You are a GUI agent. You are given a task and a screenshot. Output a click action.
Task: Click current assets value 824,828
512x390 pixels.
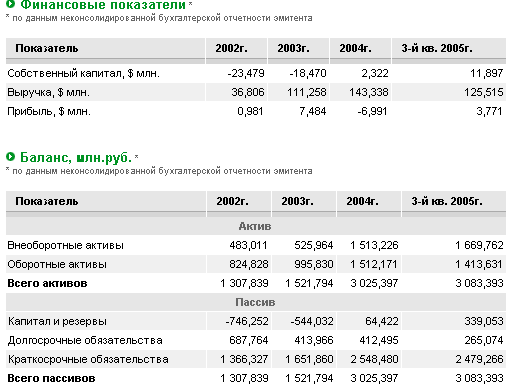(x=249, y=265)
